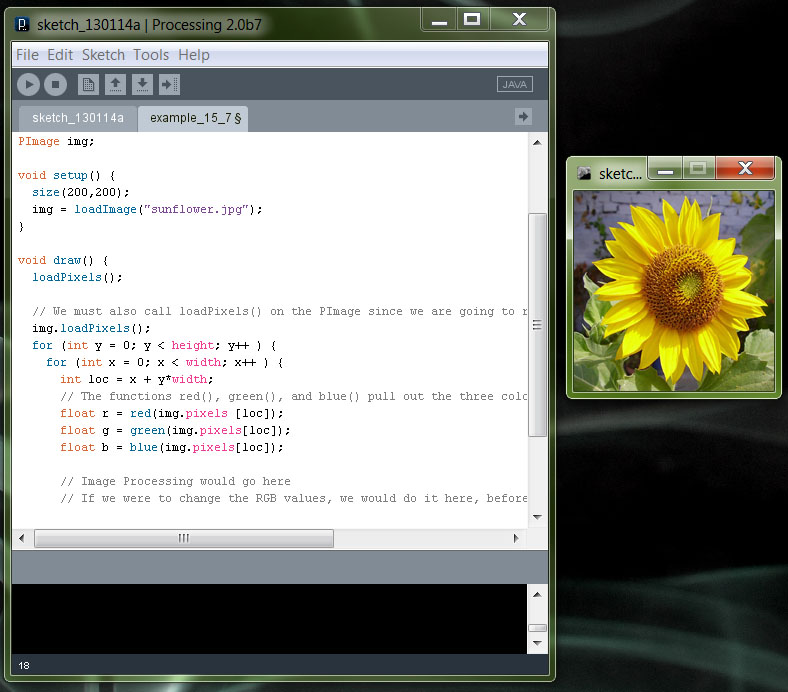Image resolution: width=788 pixels, height=692 pixels.
Task: Click the sunflower image in sketch window
Action: point(673,290)
